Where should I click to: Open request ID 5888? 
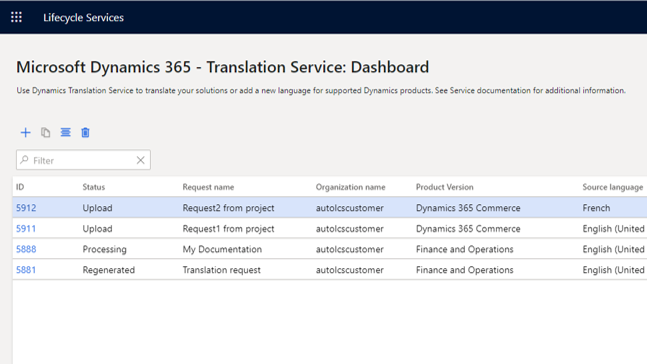pyautogui.click(x=26, y=249)
